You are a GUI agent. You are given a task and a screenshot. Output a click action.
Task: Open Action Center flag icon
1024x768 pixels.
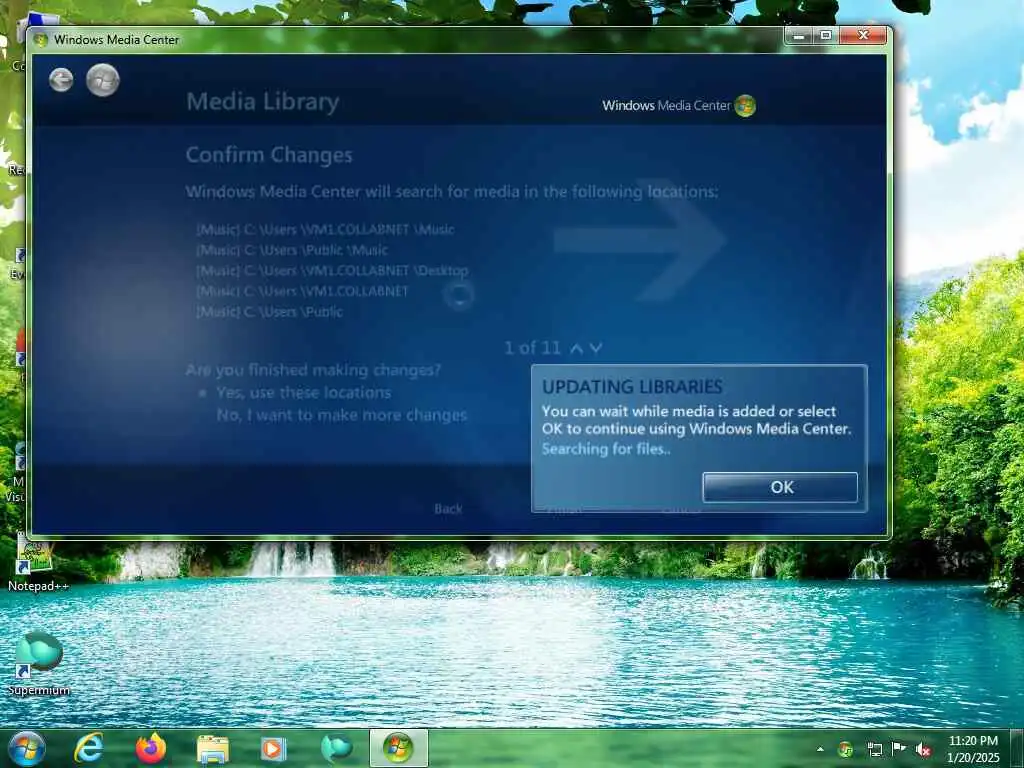click(x=899, y=749)
